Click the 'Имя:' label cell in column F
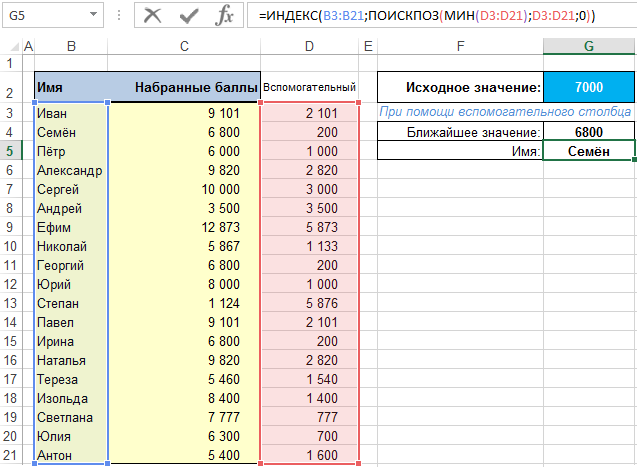This screenshot has width=637, height=467. point(460,151)
